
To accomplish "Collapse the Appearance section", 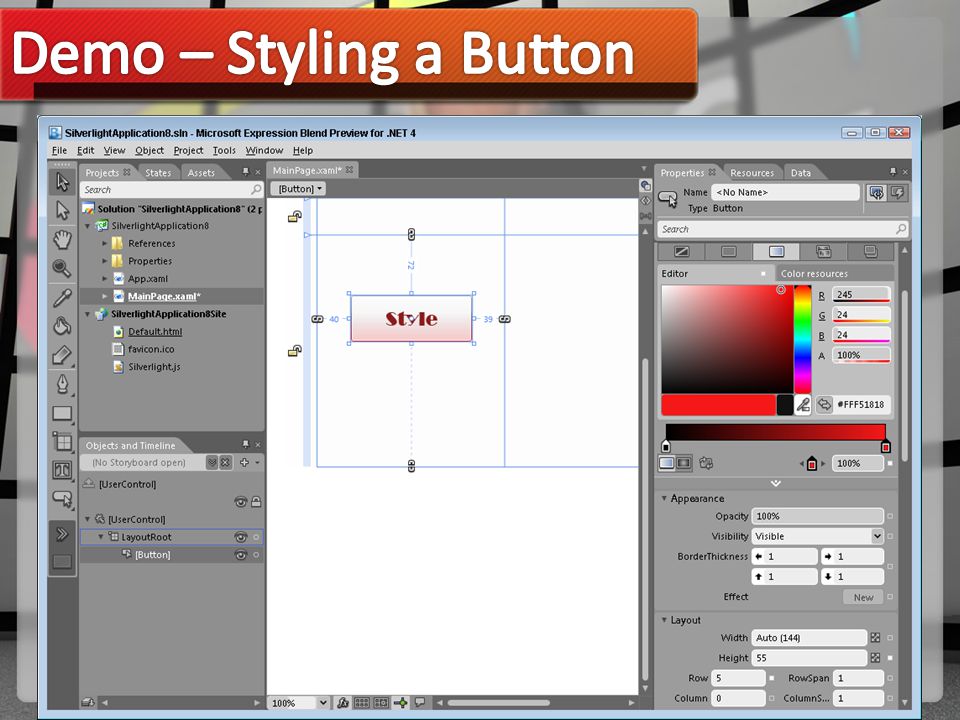I will 664,498.
